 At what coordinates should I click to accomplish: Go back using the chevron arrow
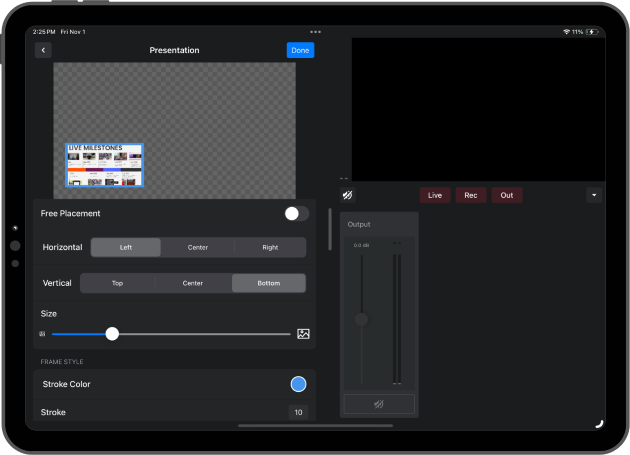pos(43,50)
